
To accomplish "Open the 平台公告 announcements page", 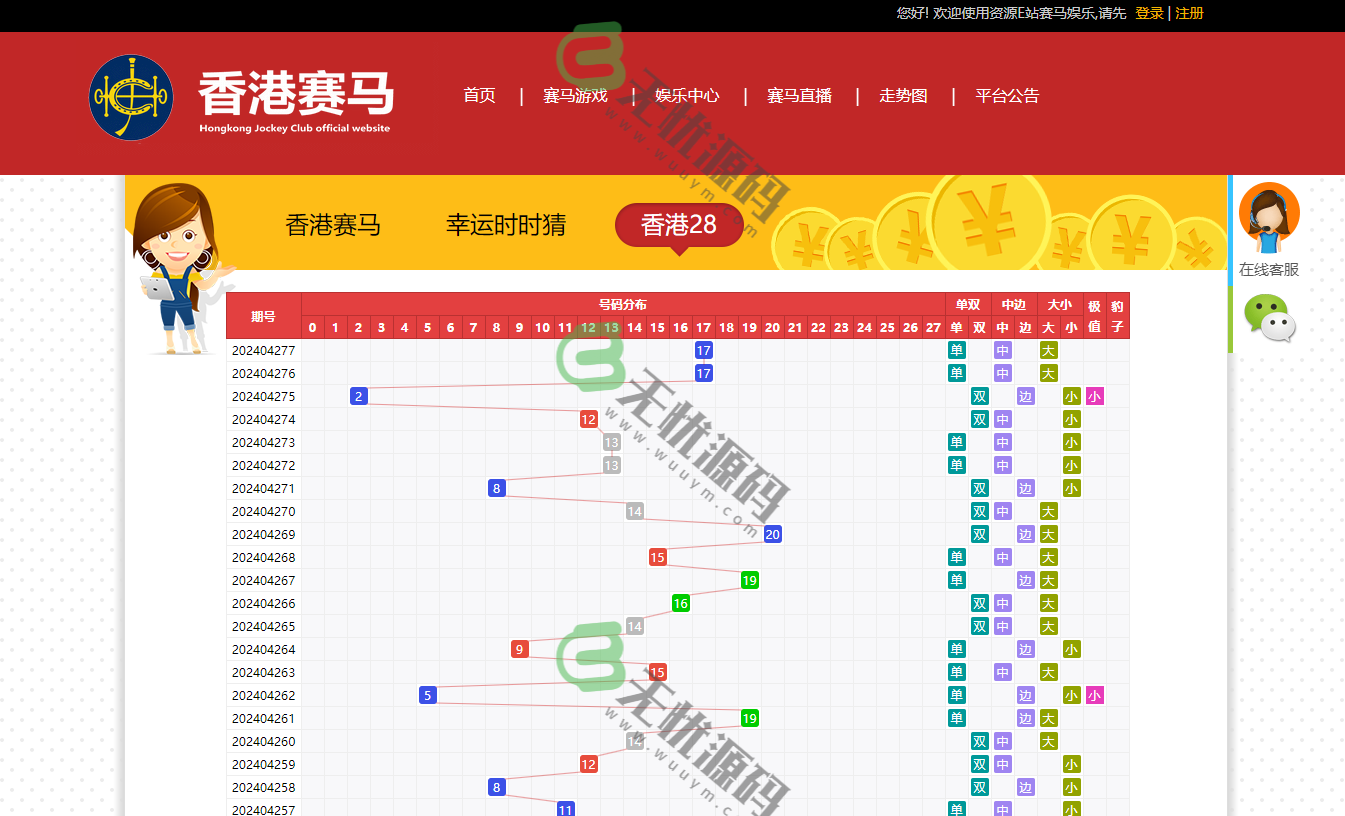I will [x=1007, y=96].
